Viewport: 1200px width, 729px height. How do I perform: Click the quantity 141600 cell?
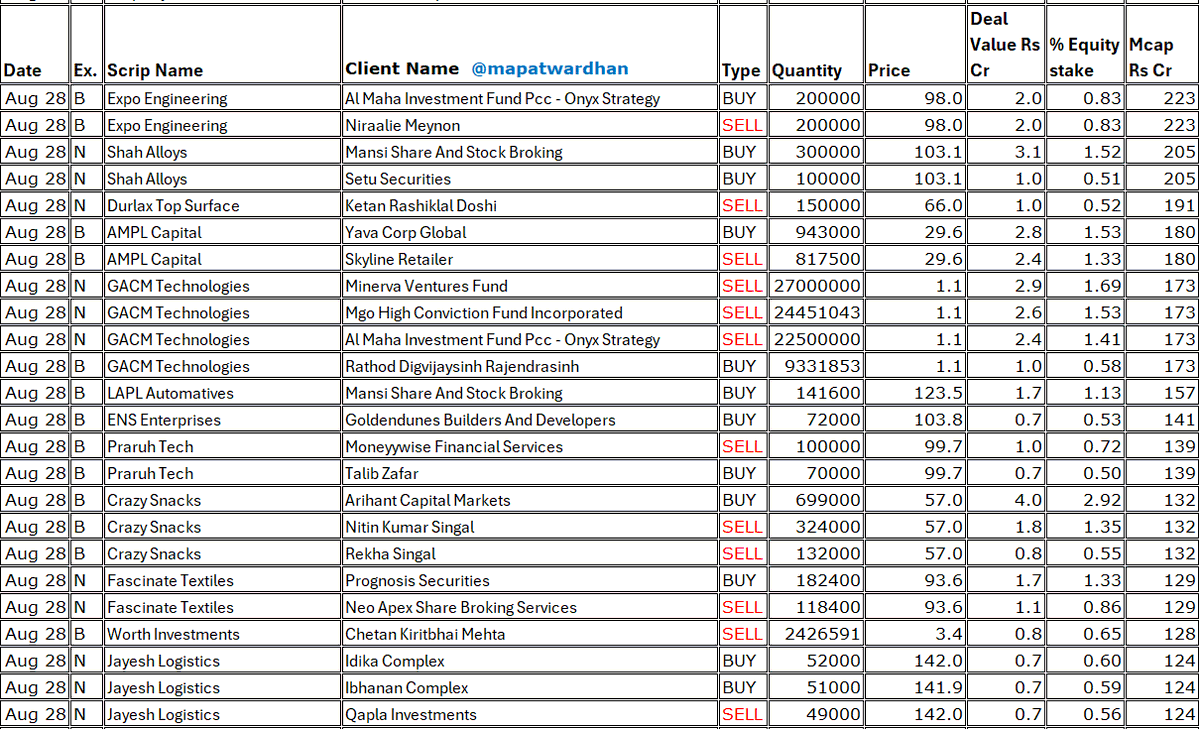pyautogui.click(x=816, y=393)
